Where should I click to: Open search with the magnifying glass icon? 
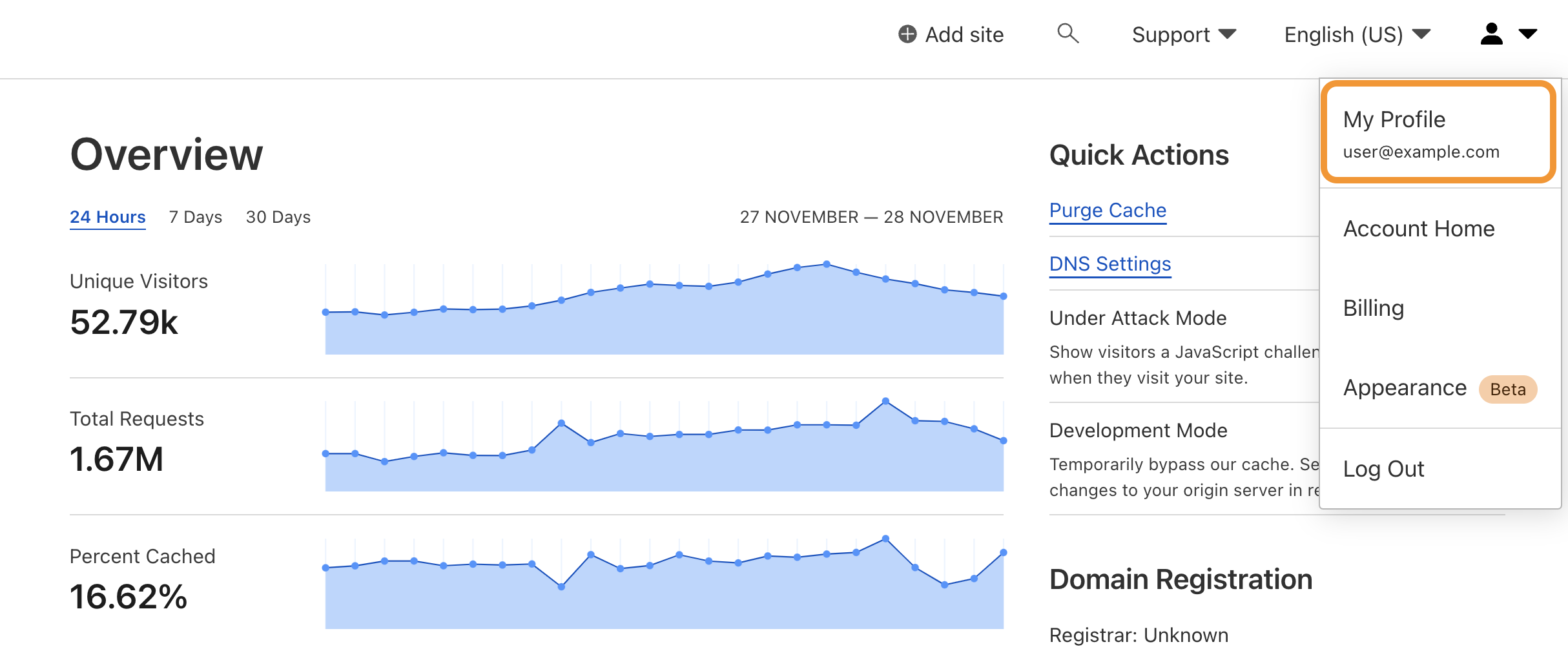[1068, 34]
